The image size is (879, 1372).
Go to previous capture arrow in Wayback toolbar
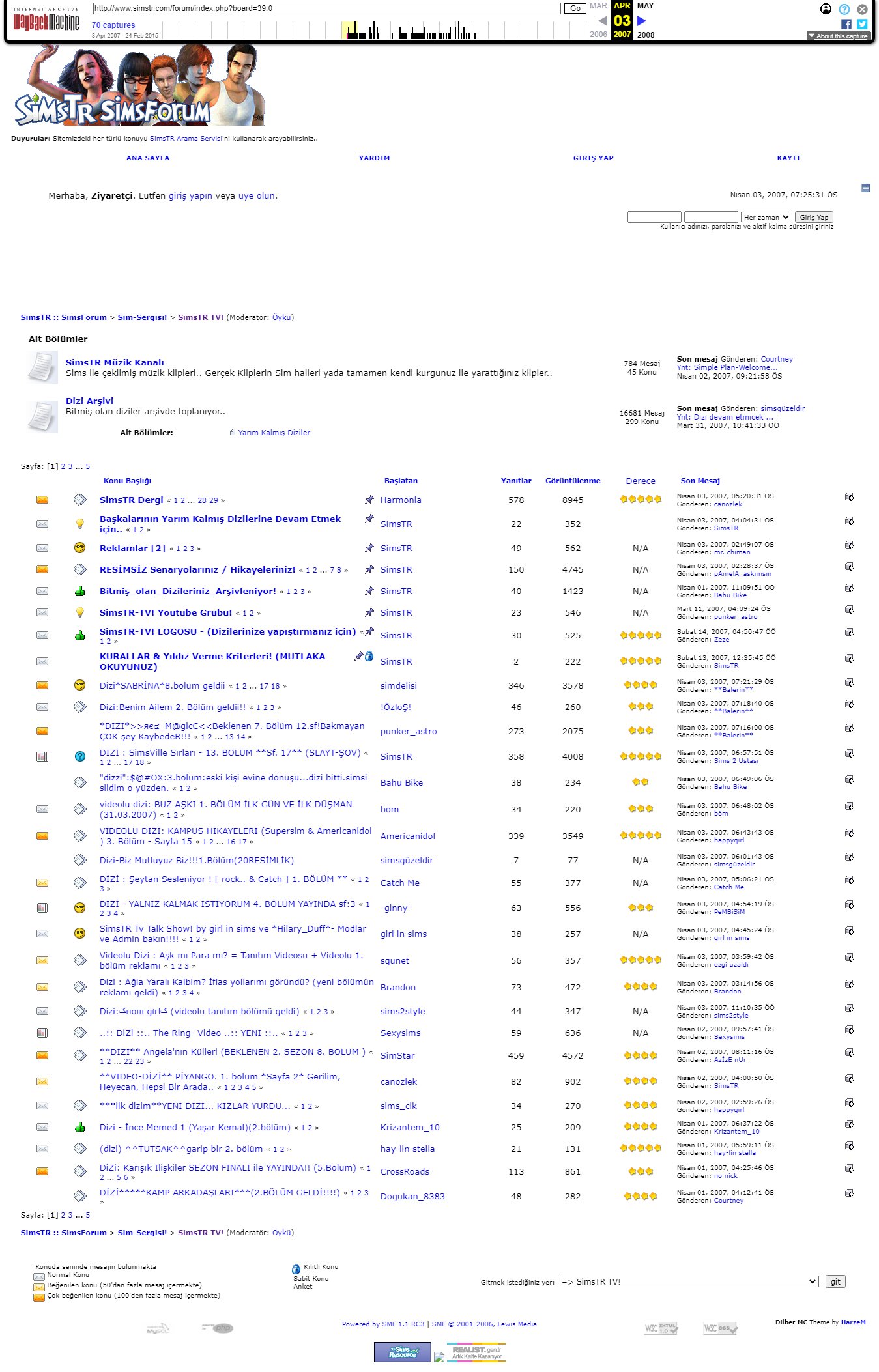(x=603, y=21)
